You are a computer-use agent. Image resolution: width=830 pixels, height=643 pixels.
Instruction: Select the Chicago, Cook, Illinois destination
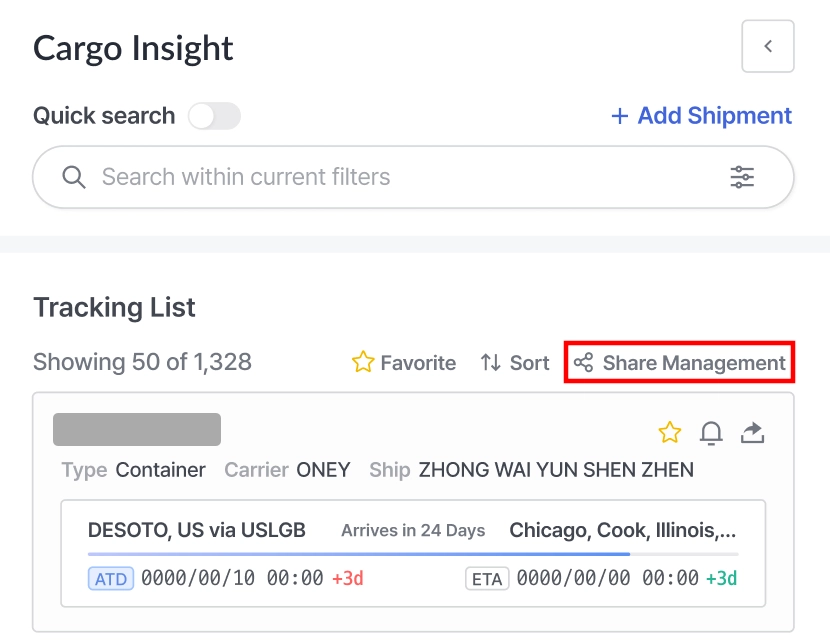[623, 530]
